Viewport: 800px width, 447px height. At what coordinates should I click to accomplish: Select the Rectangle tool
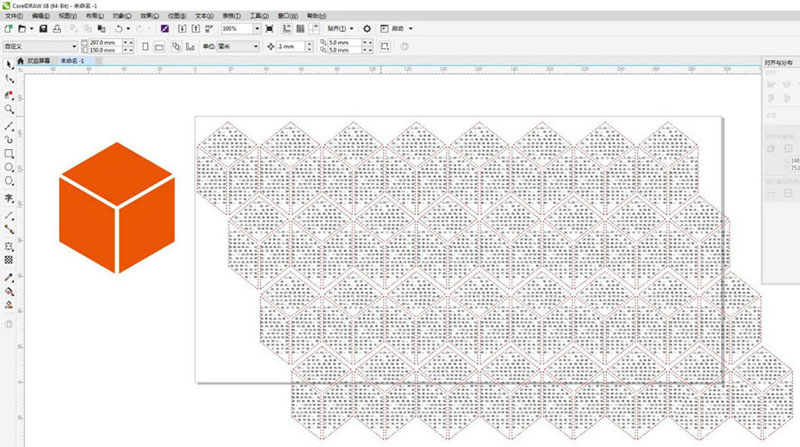coord(9,154)
